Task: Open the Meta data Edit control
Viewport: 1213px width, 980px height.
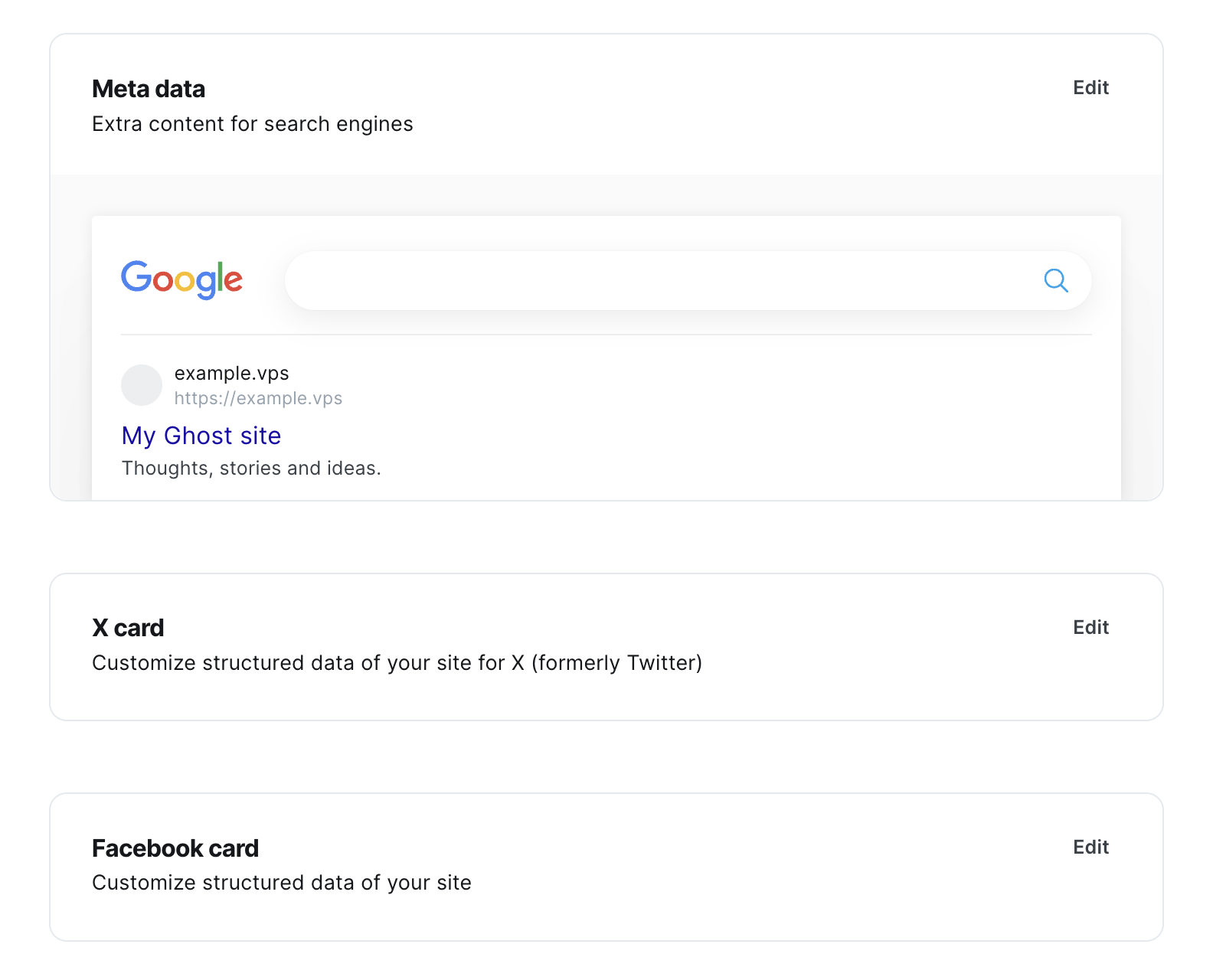Action: tap(1090, 88)
